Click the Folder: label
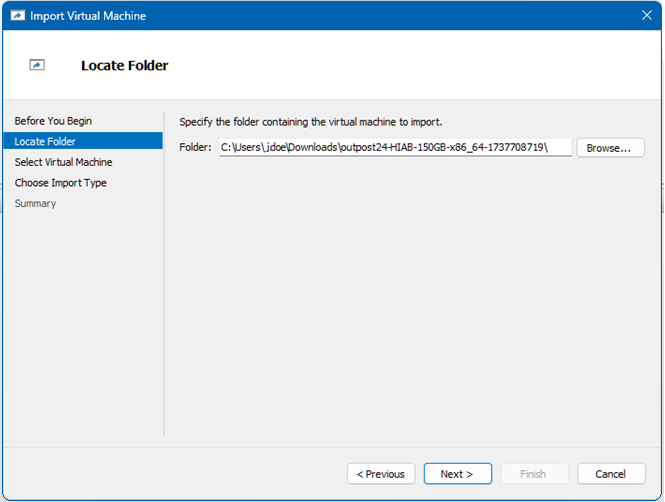The image size is (665, 502). pos(196,148)
